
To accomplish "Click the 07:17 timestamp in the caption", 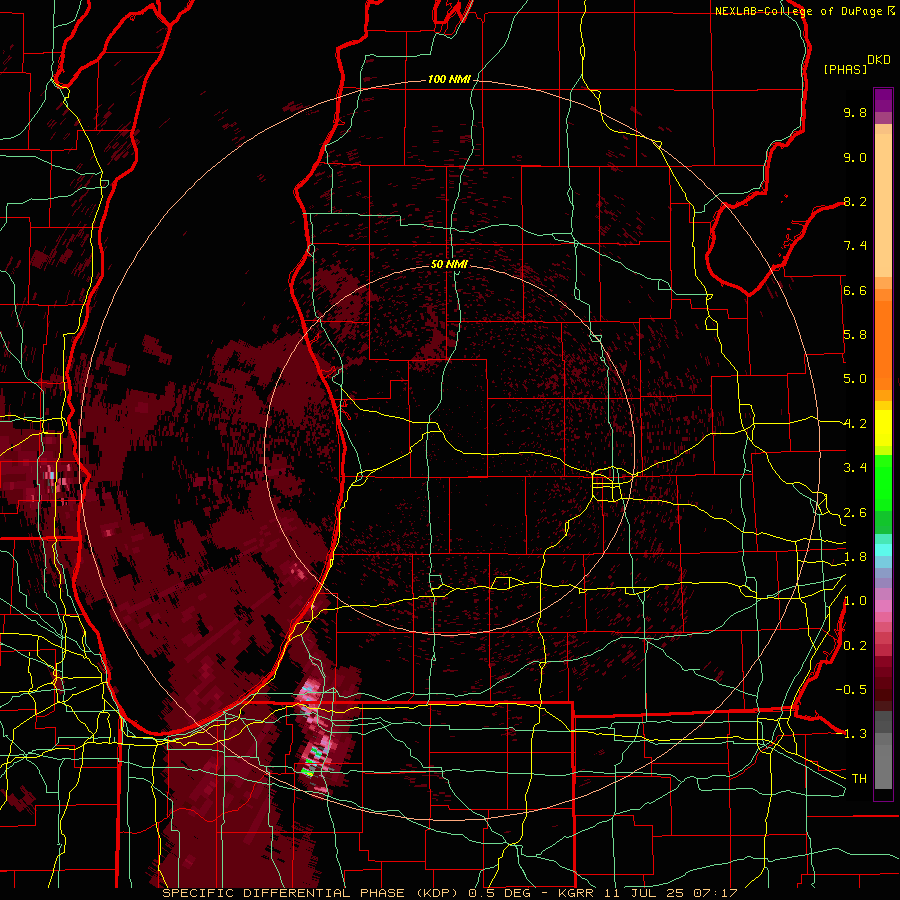I will (x=715, y=893).
